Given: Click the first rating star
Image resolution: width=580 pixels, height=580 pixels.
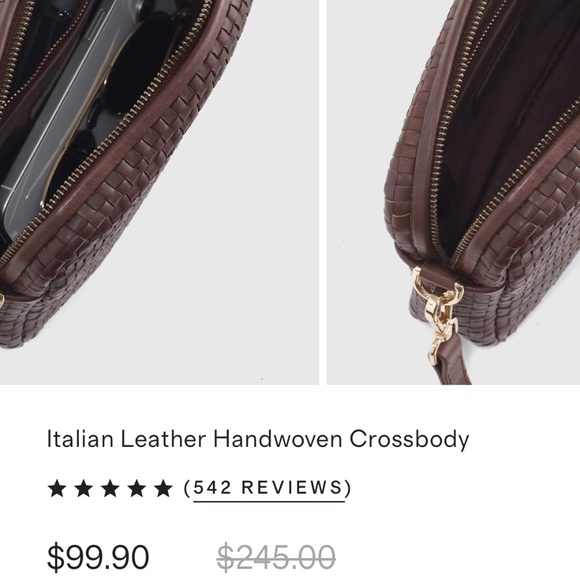Looking at the screenshot, I should point(57,488).
